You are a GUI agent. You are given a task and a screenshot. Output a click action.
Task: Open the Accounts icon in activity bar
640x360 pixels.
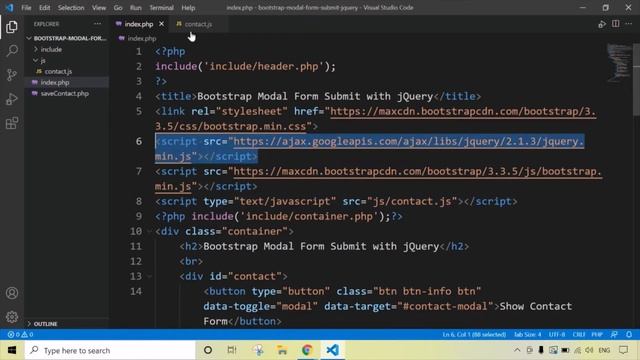[x=12, y=293]
